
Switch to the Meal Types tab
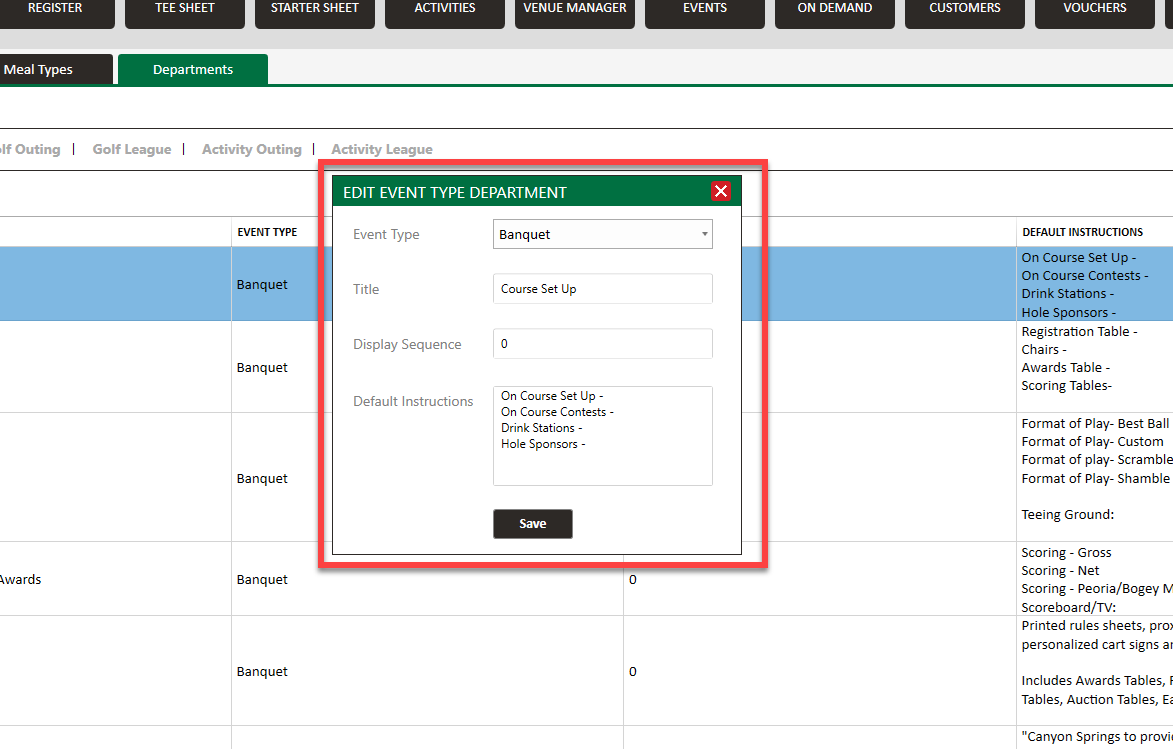coord(40,70)
